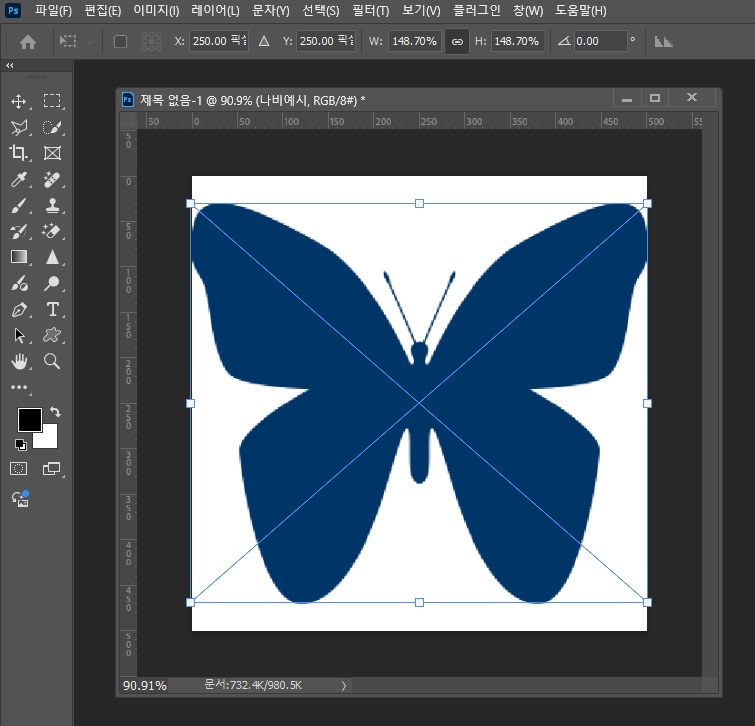Viewport: 755px width, 726px height.
Task: Select the Zoom magnifier tool
Action: (52, 361)
